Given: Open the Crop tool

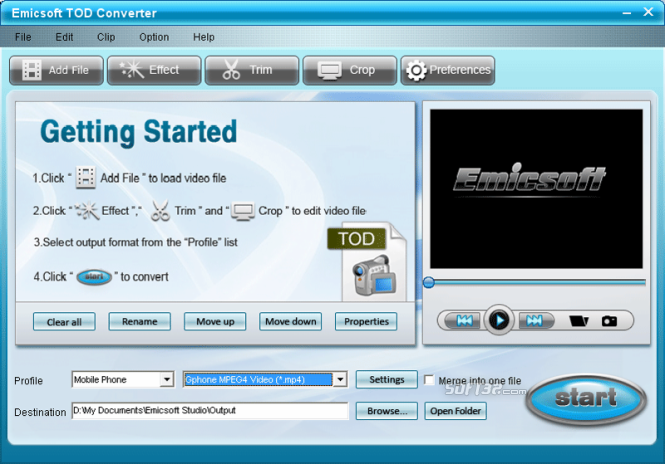Looking at the screenshot, I should (350, 70).
